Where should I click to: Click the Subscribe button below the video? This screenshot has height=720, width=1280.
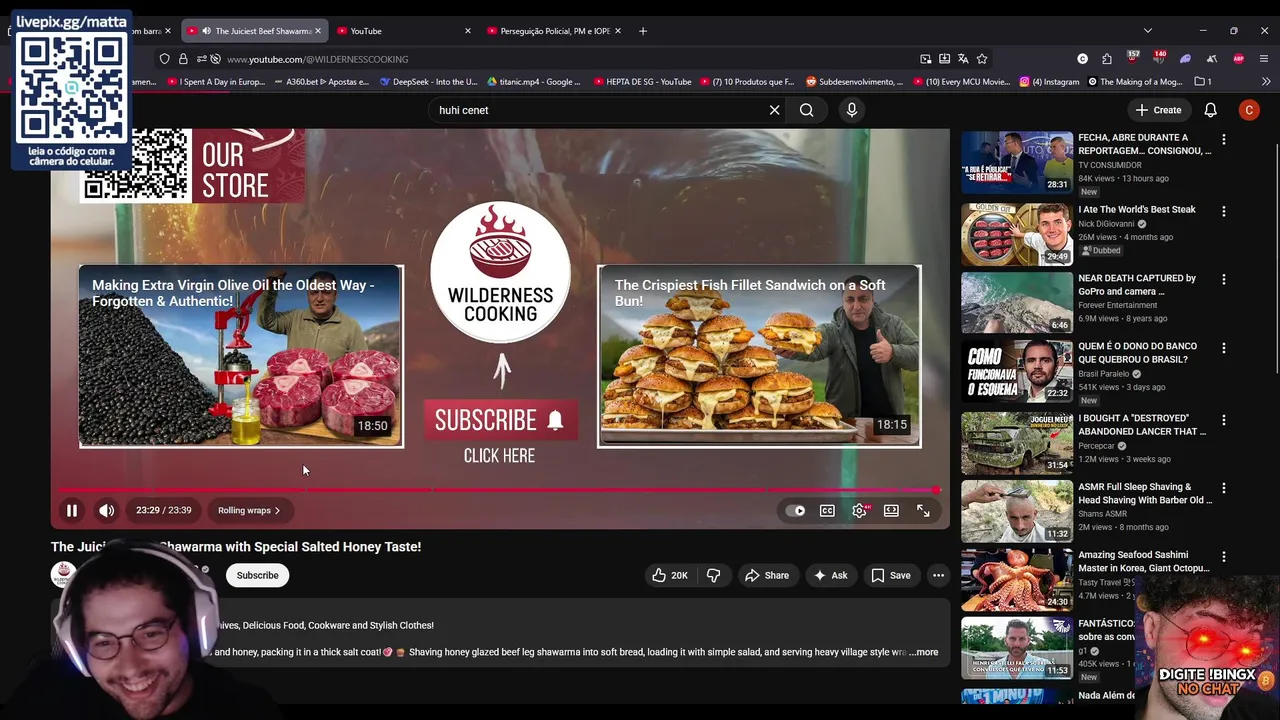pos(257,575)
